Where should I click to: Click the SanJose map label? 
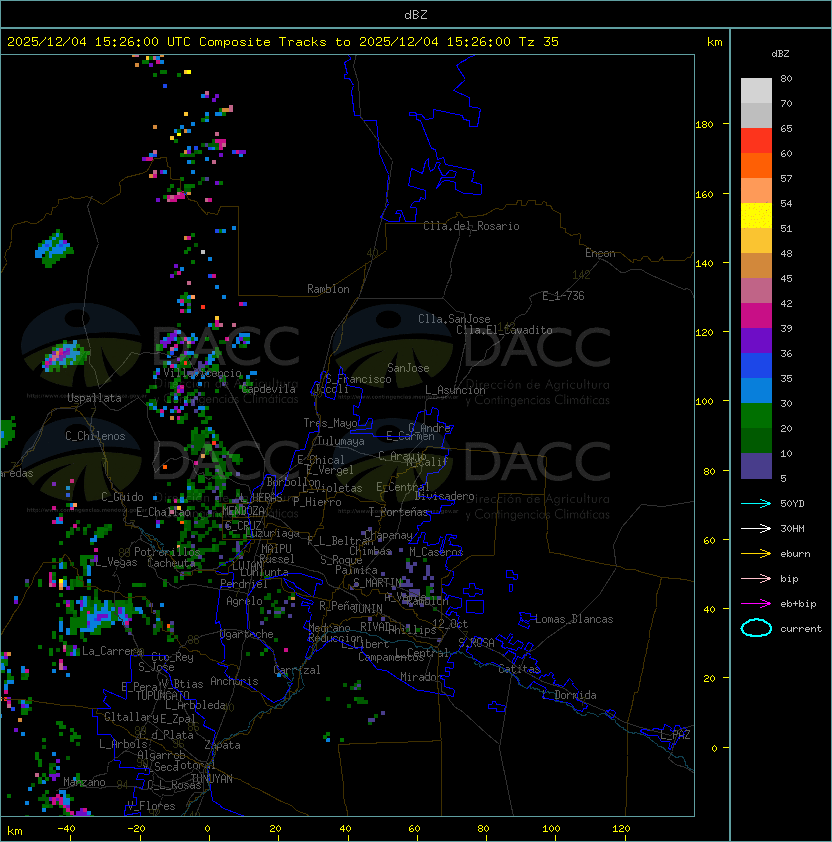(x=408, y=368)
